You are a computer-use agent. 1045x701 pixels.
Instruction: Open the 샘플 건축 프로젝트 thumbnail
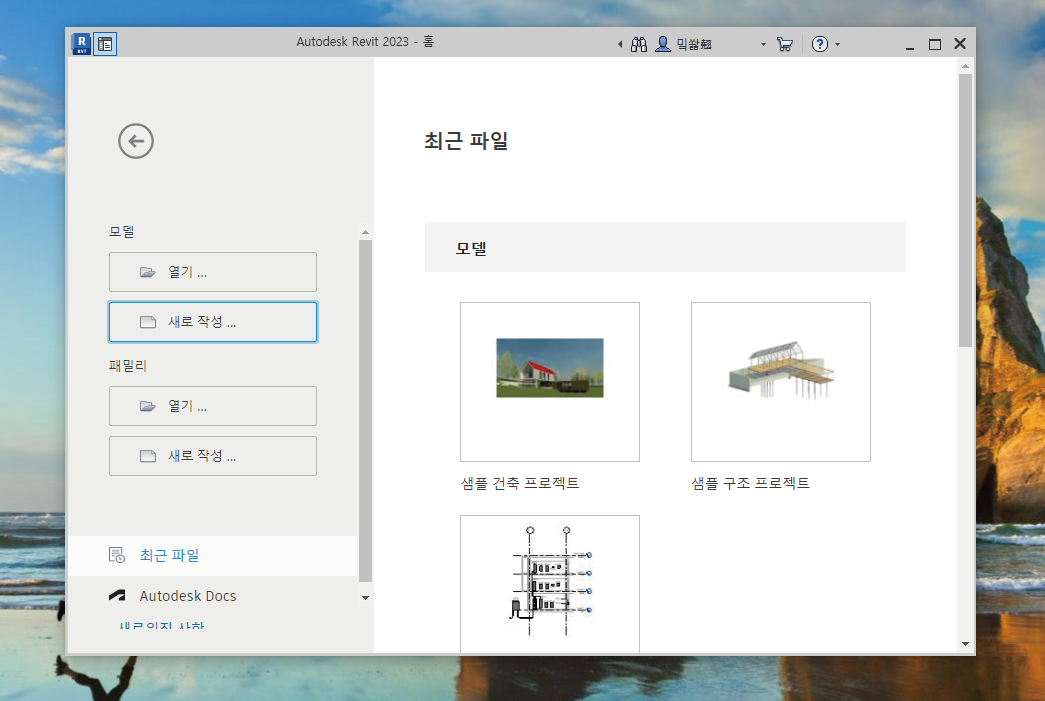[x=550, y=382]
